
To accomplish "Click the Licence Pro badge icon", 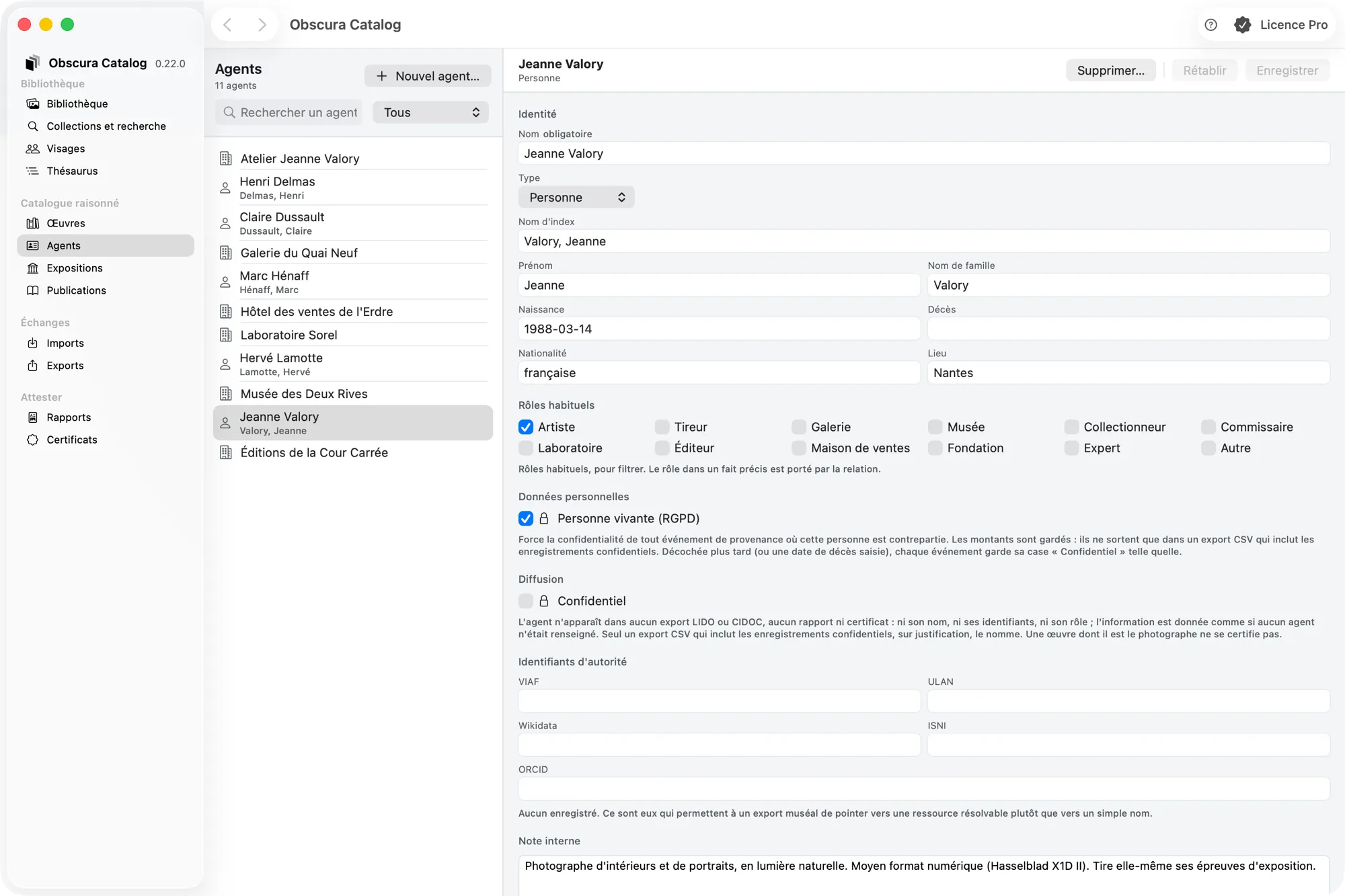I will pos(1242,25).
